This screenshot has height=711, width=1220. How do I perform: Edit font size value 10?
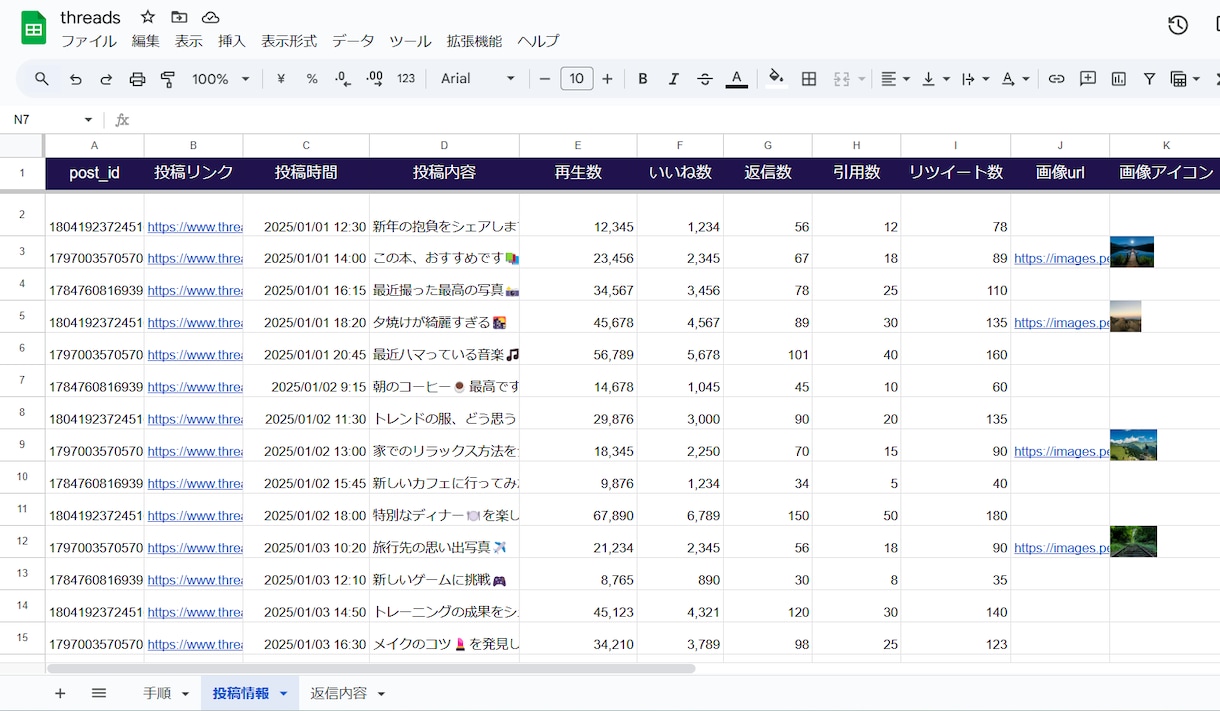tap(577, 79)
